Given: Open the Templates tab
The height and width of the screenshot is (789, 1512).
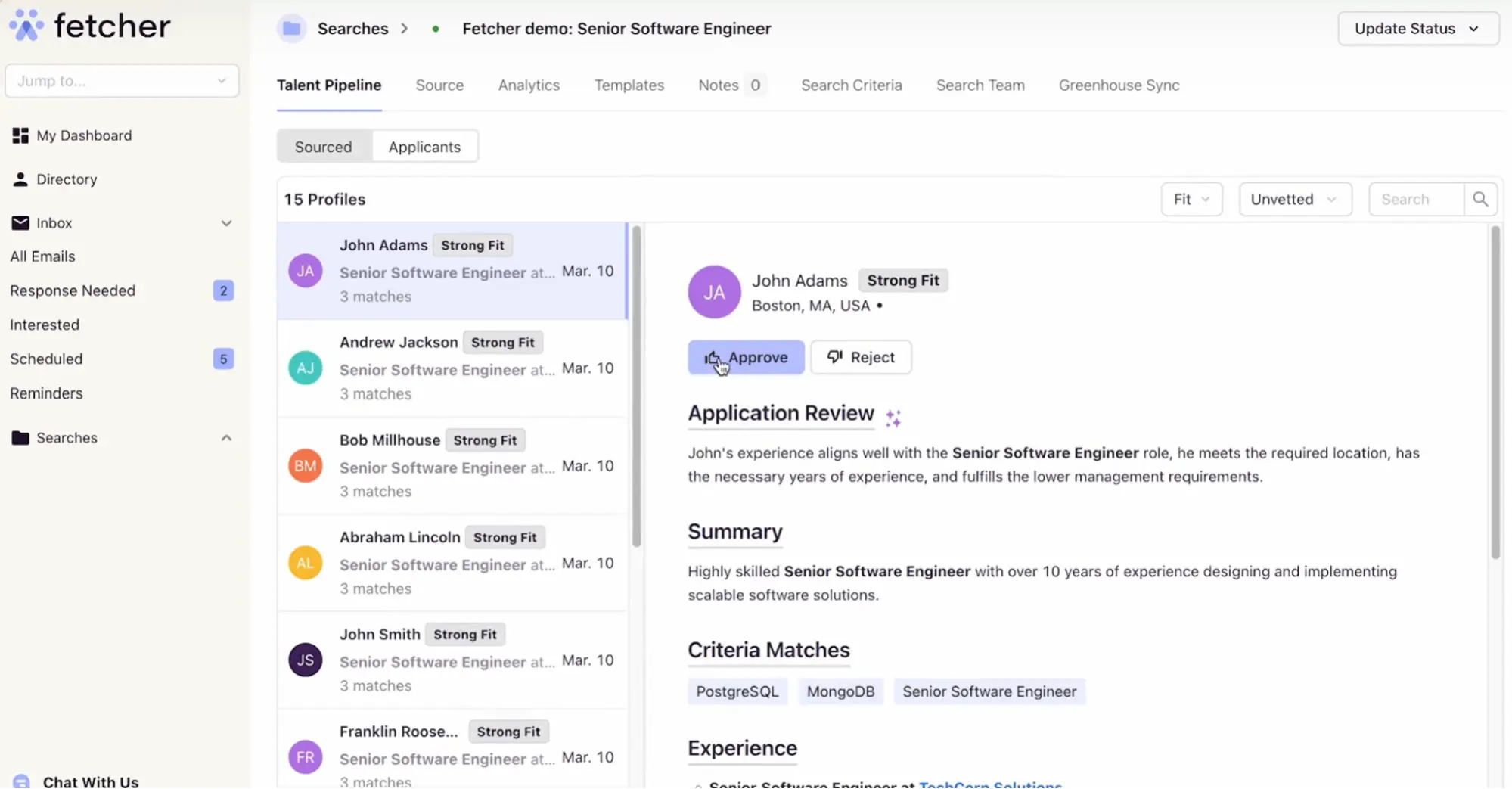Looking at the screenshot, I should [629, 85].
